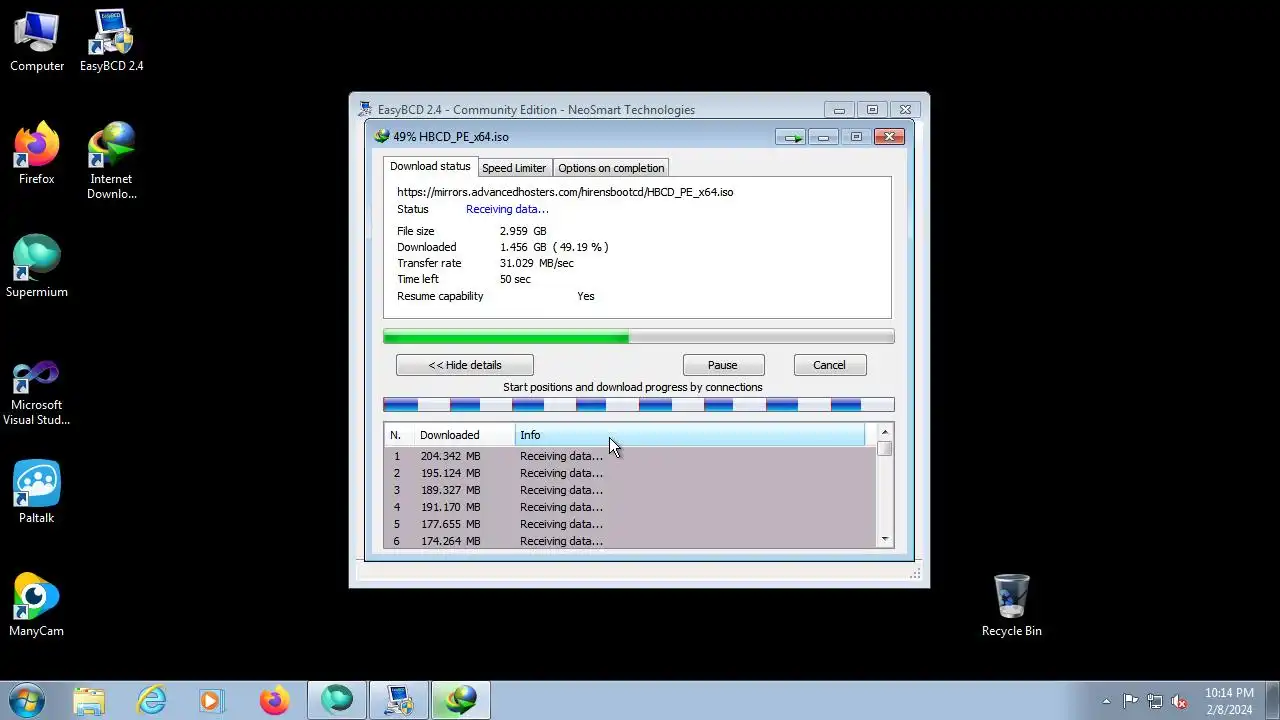
Task: Click the network tray icon
Action: pyautogui.click(x=1155, y=701)
